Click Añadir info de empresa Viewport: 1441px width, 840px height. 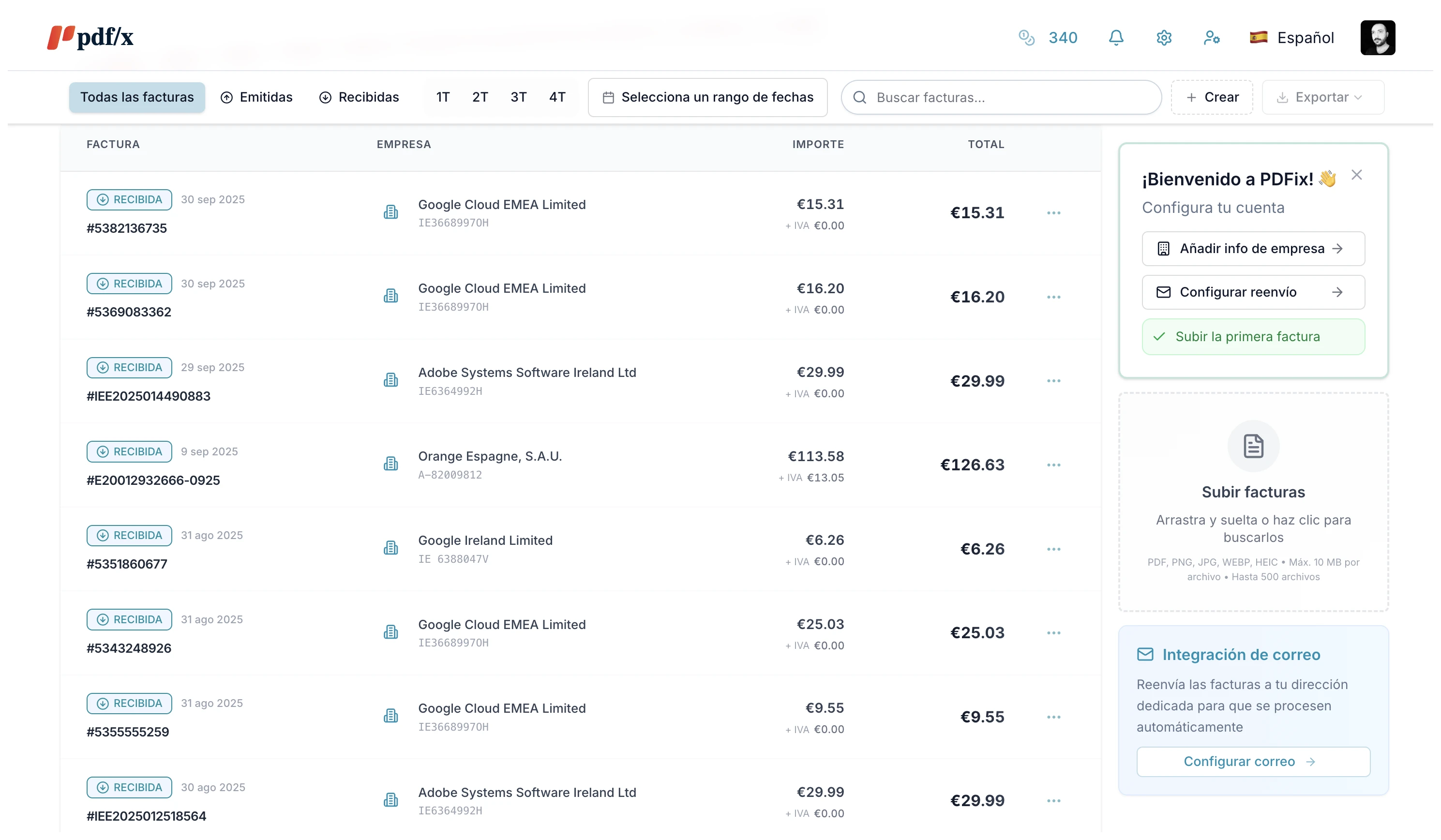[x=1253, y=249]
